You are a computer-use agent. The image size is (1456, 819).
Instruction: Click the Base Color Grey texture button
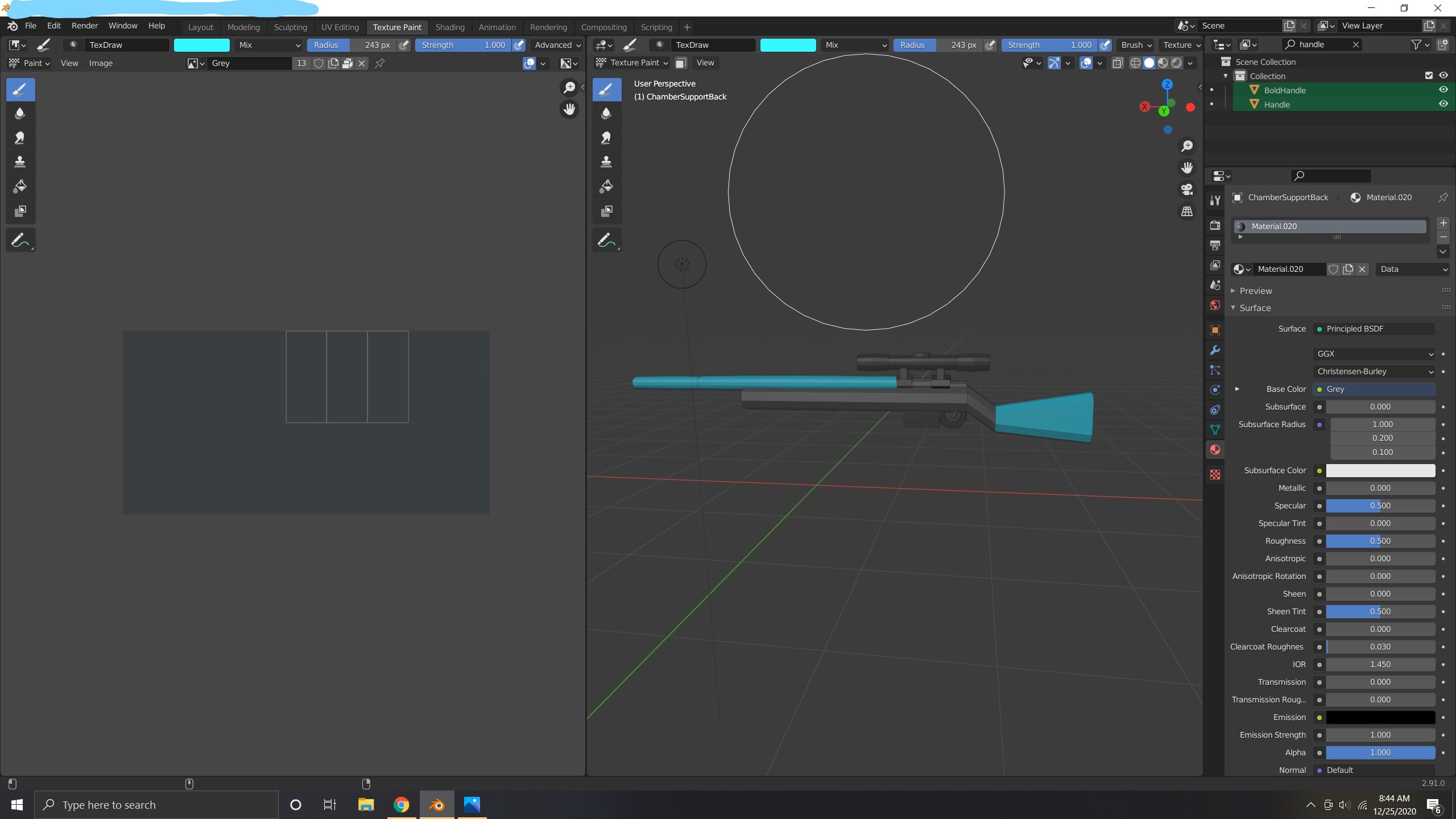(x=1374, y=389)
